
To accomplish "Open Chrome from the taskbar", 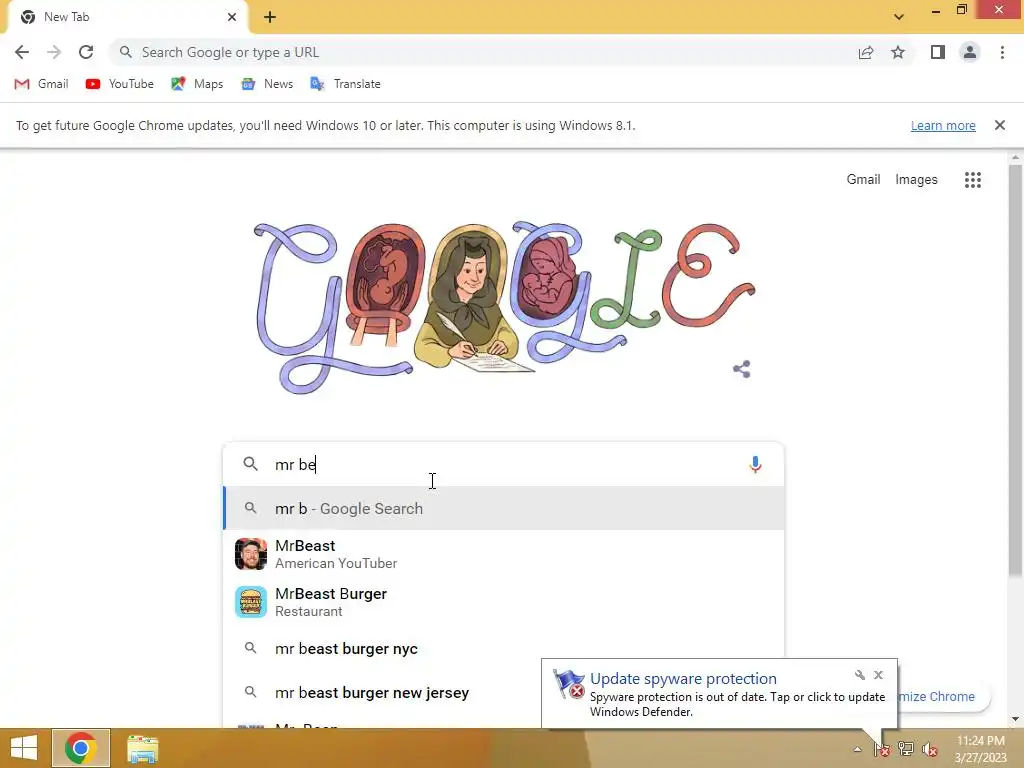I will [81, 748].
